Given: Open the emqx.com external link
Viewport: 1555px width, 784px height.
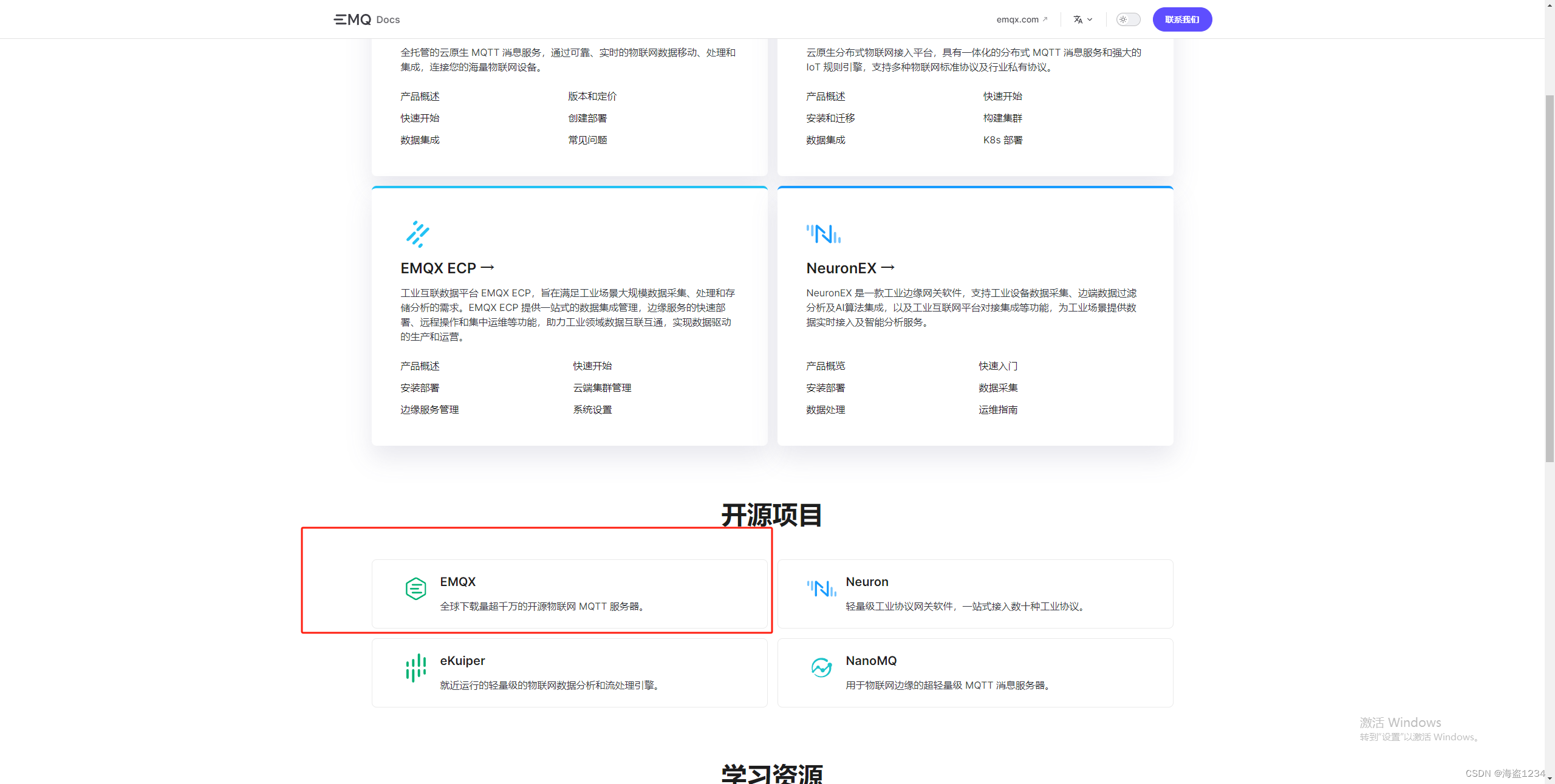Looking at the screenshot, I should (x=1022, y=19).
